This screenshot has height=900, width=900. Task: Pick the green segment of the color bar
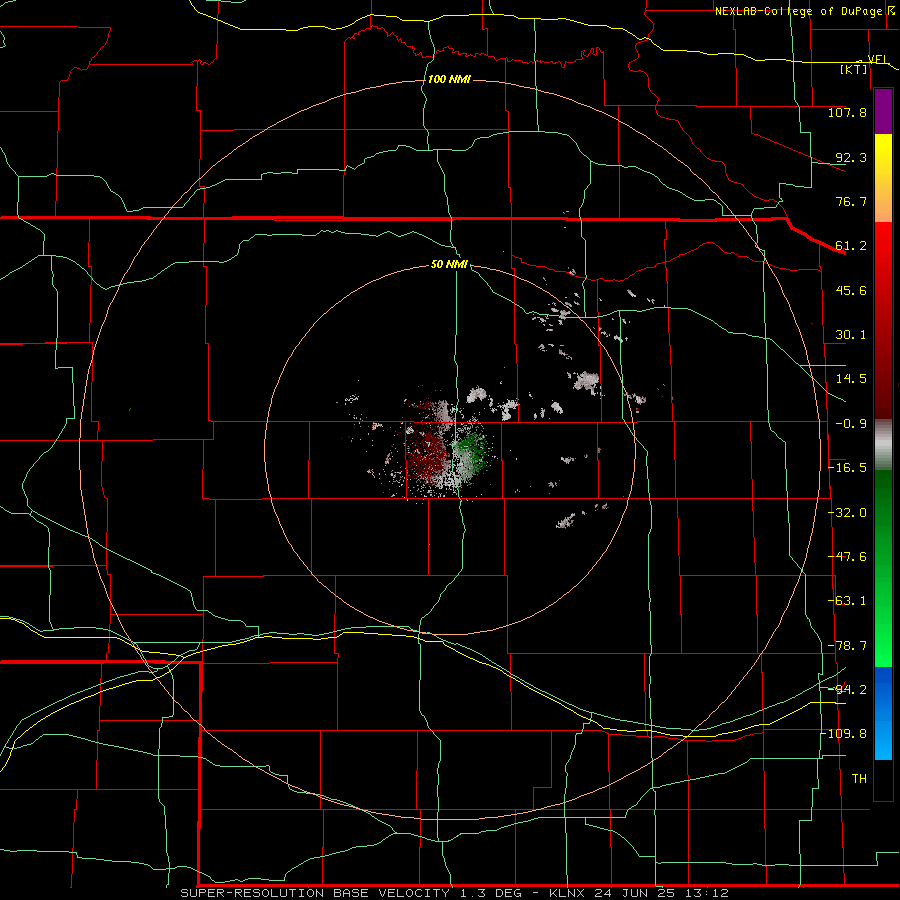coord(883,568)
